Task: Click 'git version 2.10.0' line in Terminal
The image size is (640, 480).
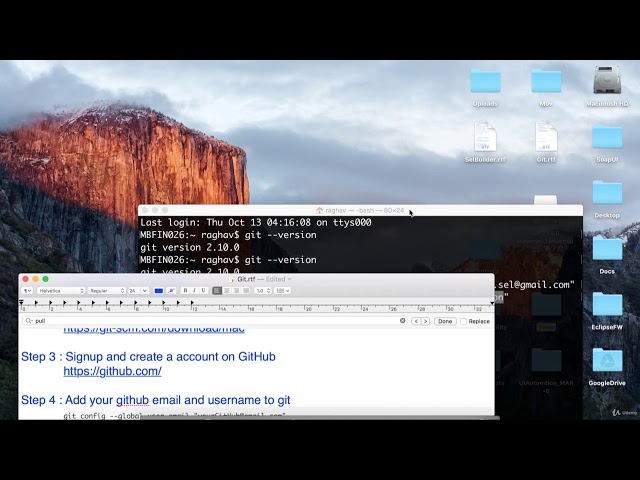Action: point(189,247)
